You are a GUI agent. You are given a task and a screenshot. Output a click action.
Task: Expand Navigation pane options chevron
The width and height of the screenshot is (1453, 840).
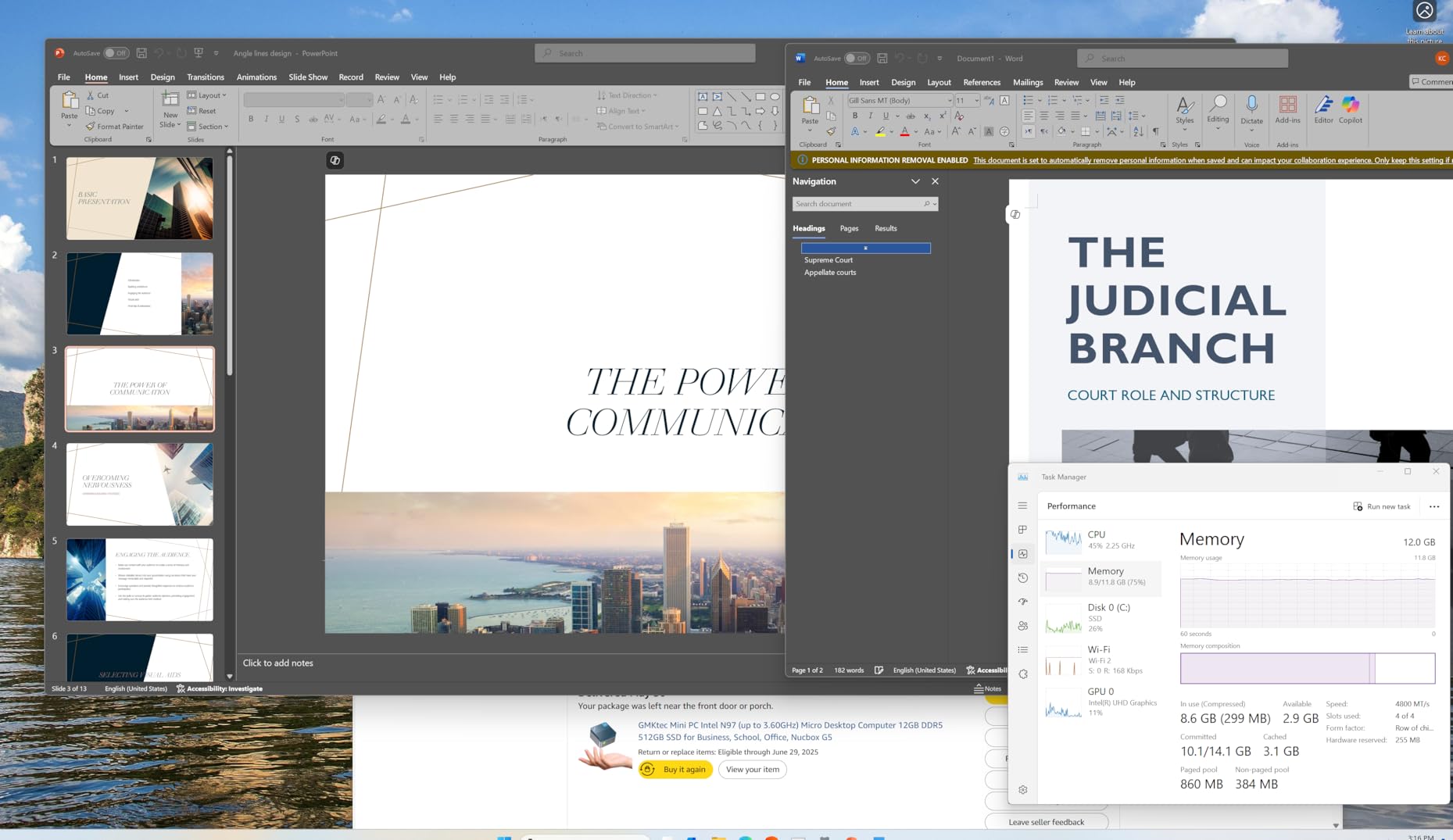click(915, 181)
